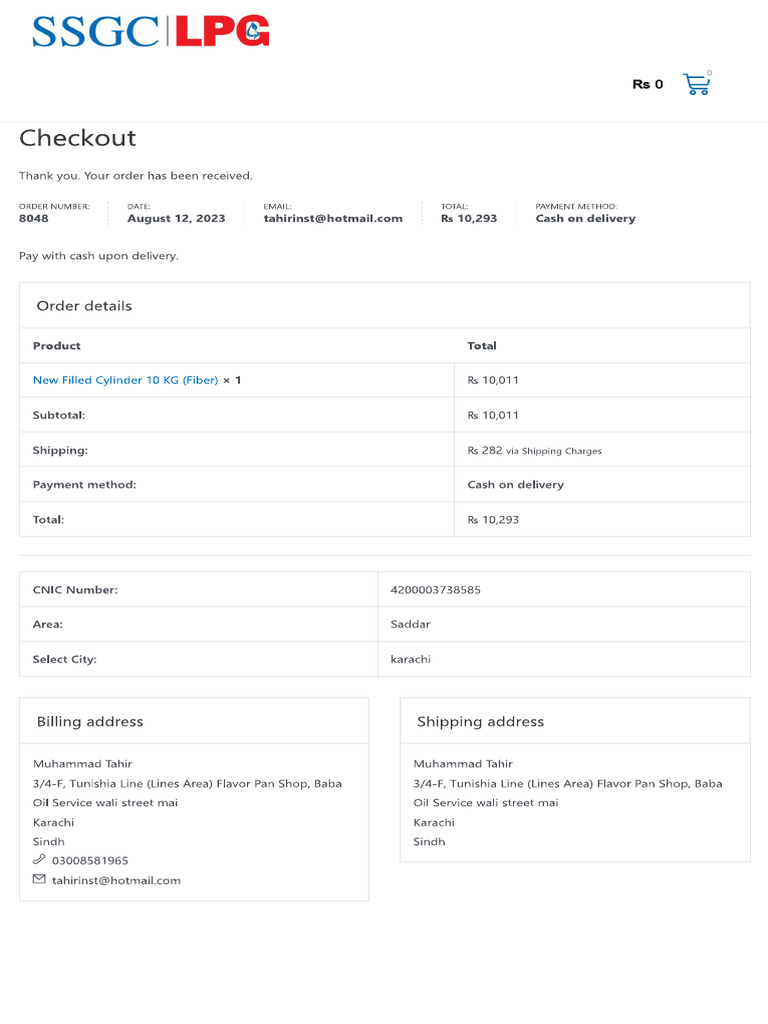The height and width of the screenshot is (1024, 768).
Task: Click the CNIC number 4200003738585
Action: click(x=435, y=590)
